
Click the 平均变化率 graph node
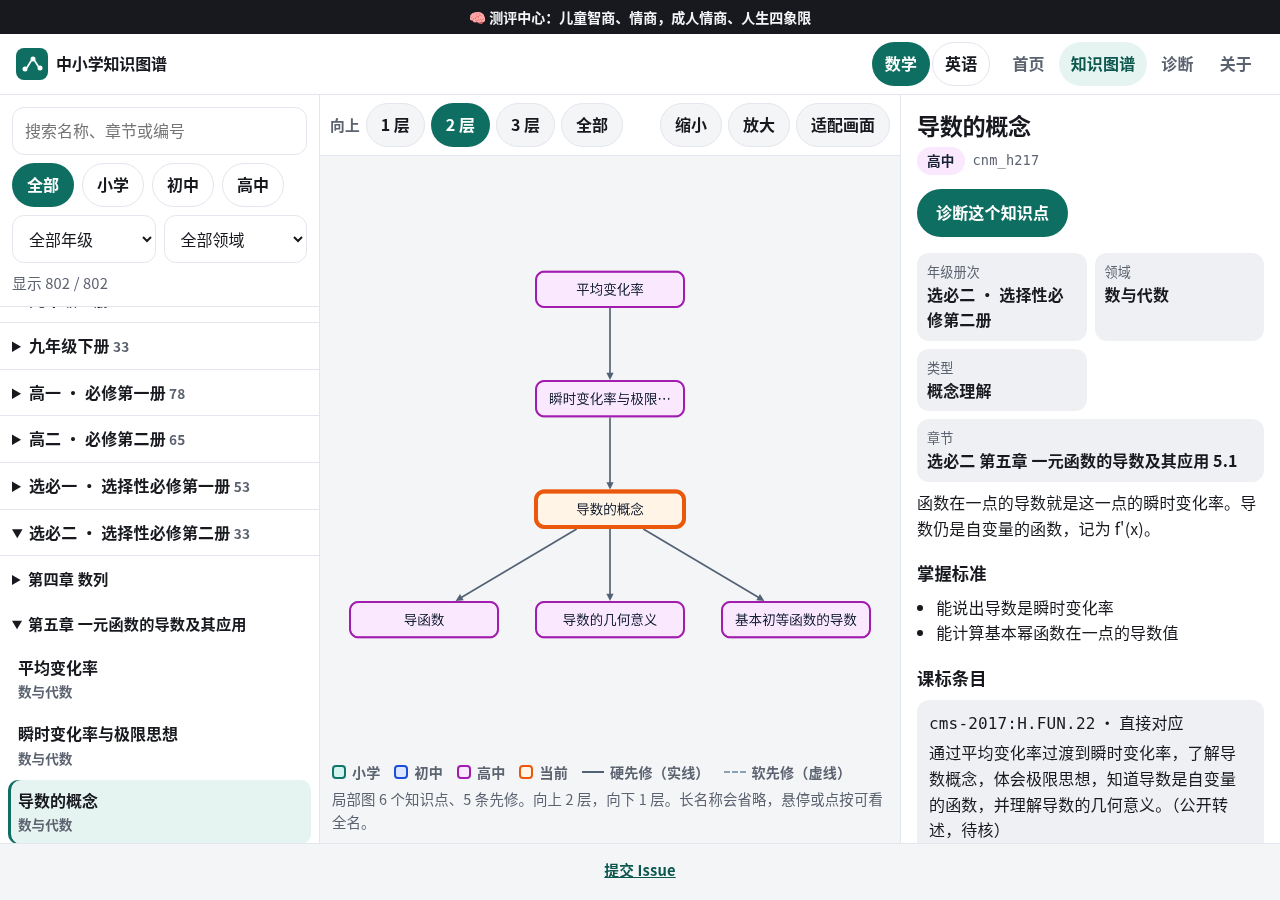click(x=610, y=289)
